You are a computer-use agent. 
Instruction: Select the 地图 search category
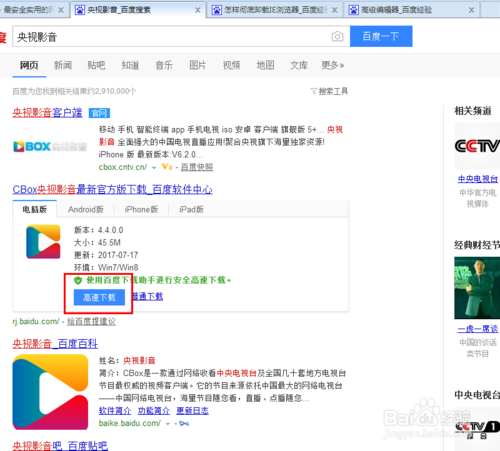[x=265, y=65]
